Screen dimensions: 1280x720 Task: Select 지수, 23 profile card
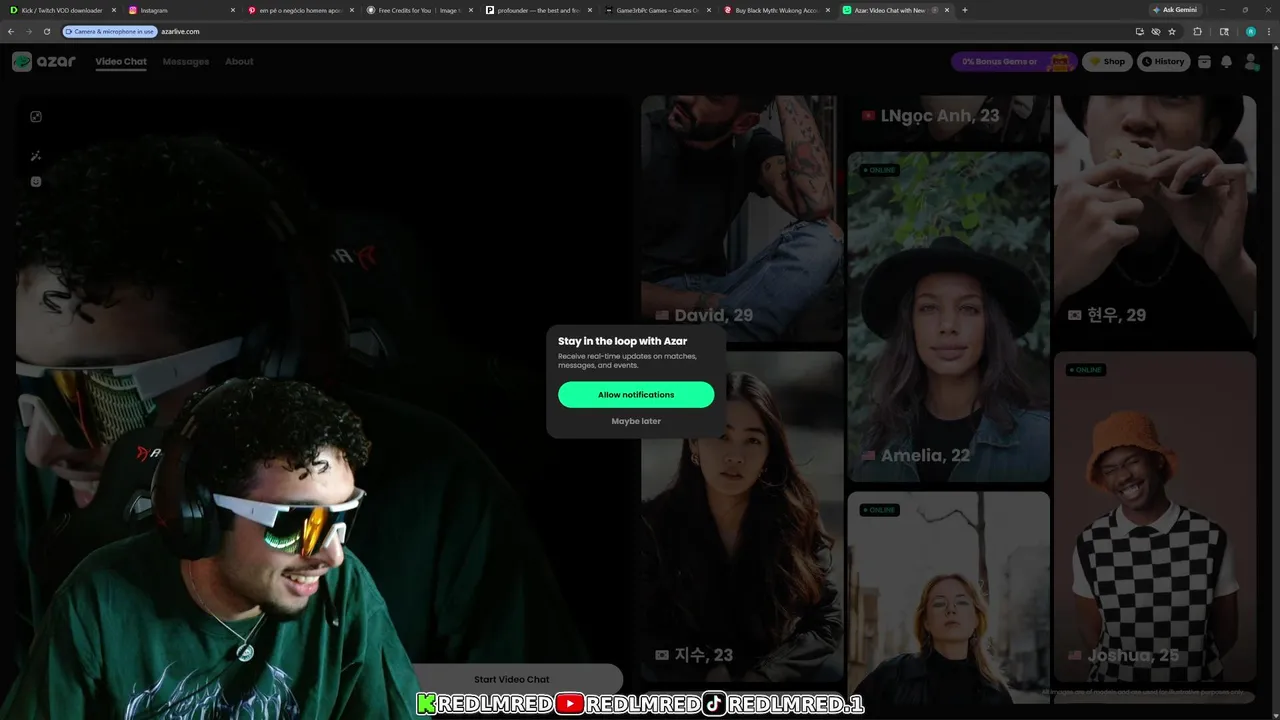tap(742, 516)
